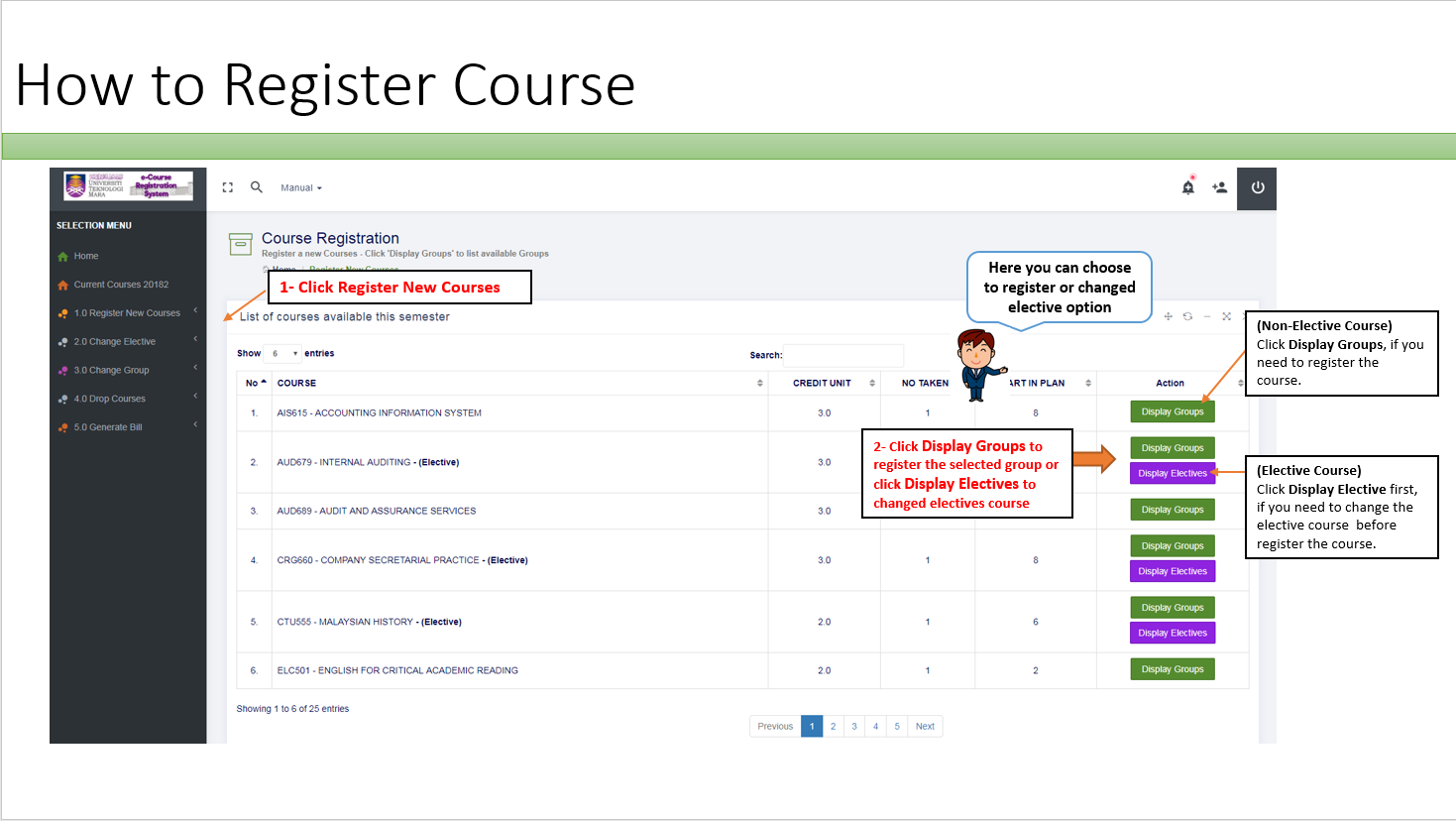This screenshot has width=1456, height=821.
Task: Open the Show entries dropdown
Action: [x=281, y=353]
